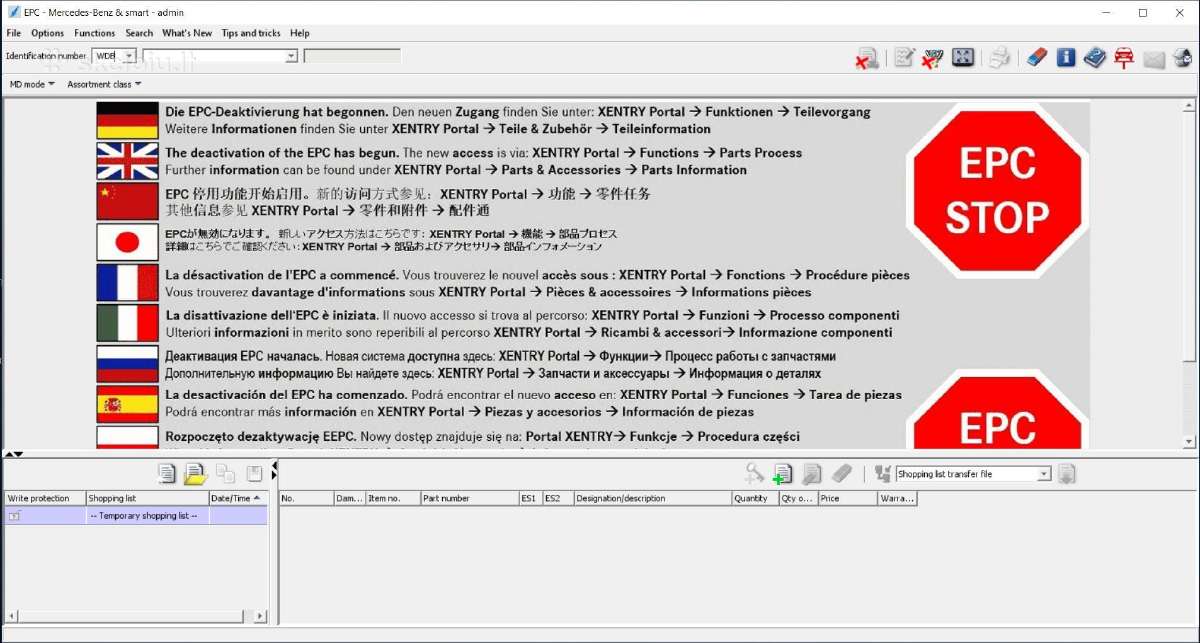Click the printer icon in toolbar
This screenshot has height=643, width=1200.
(999, 58)
